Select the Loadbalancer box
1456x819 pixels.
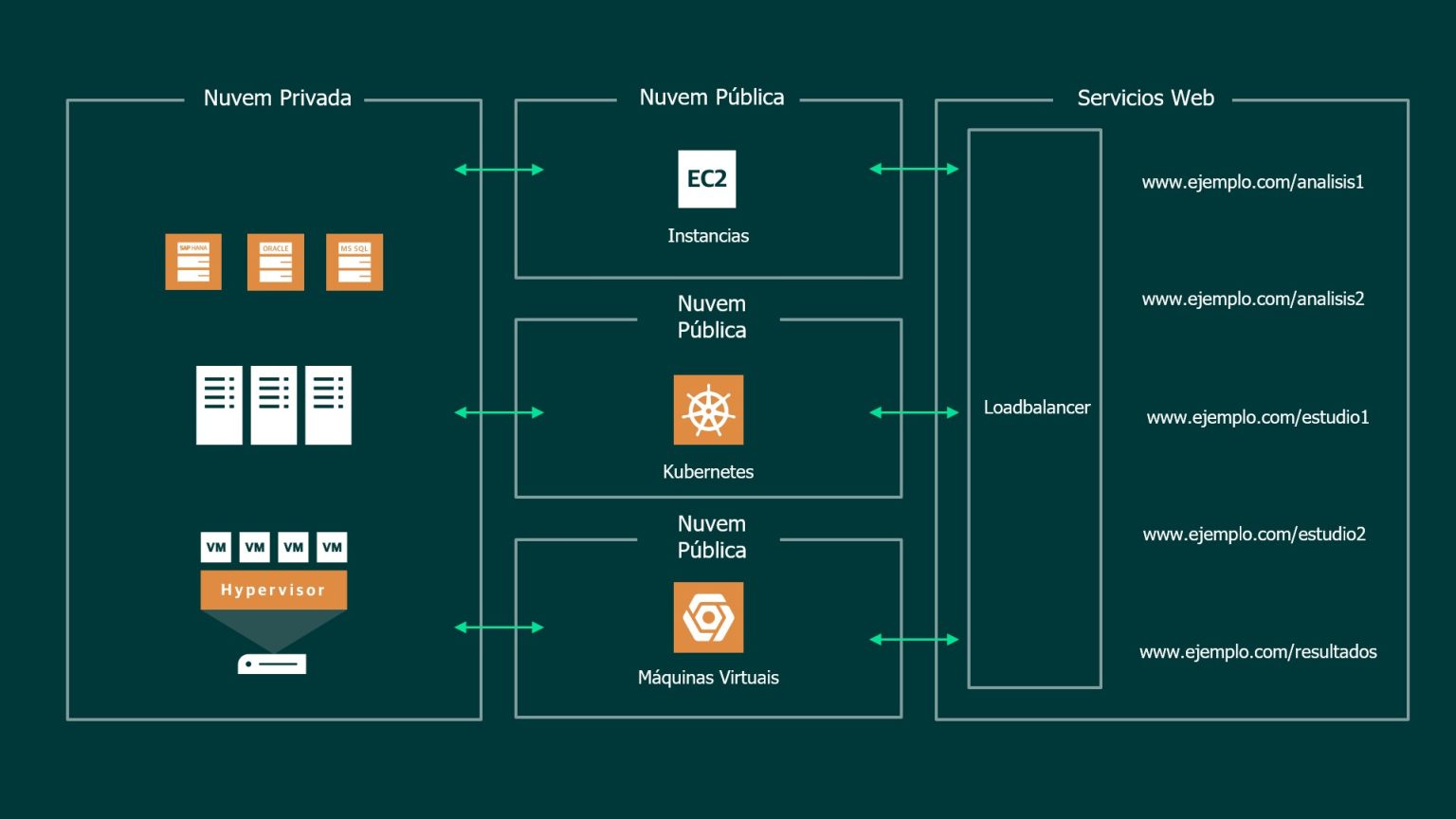pyautogui.click(x=1035, y=409)
